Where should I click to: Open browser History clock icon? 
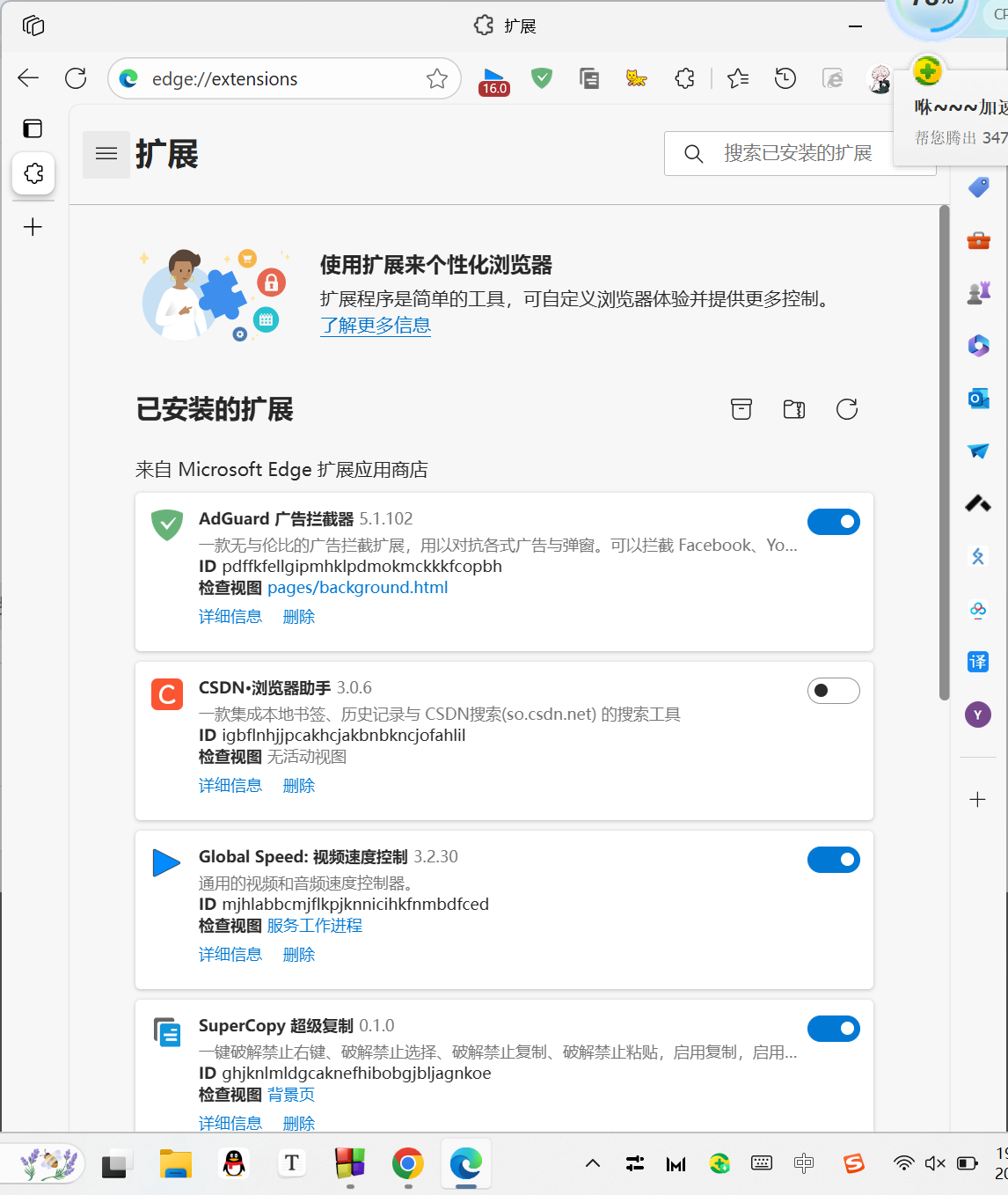pyautogui.click(x=785, y=79)
